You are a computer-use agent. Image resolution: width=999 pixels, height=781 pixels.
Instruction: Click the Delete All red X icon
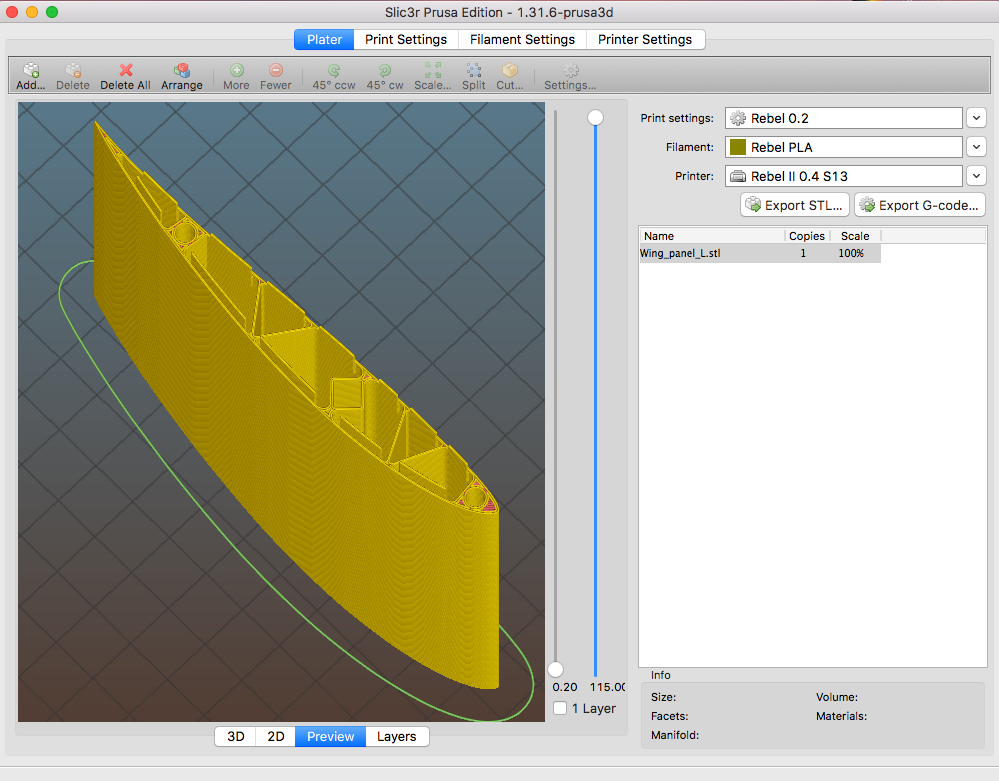[125, 71]
